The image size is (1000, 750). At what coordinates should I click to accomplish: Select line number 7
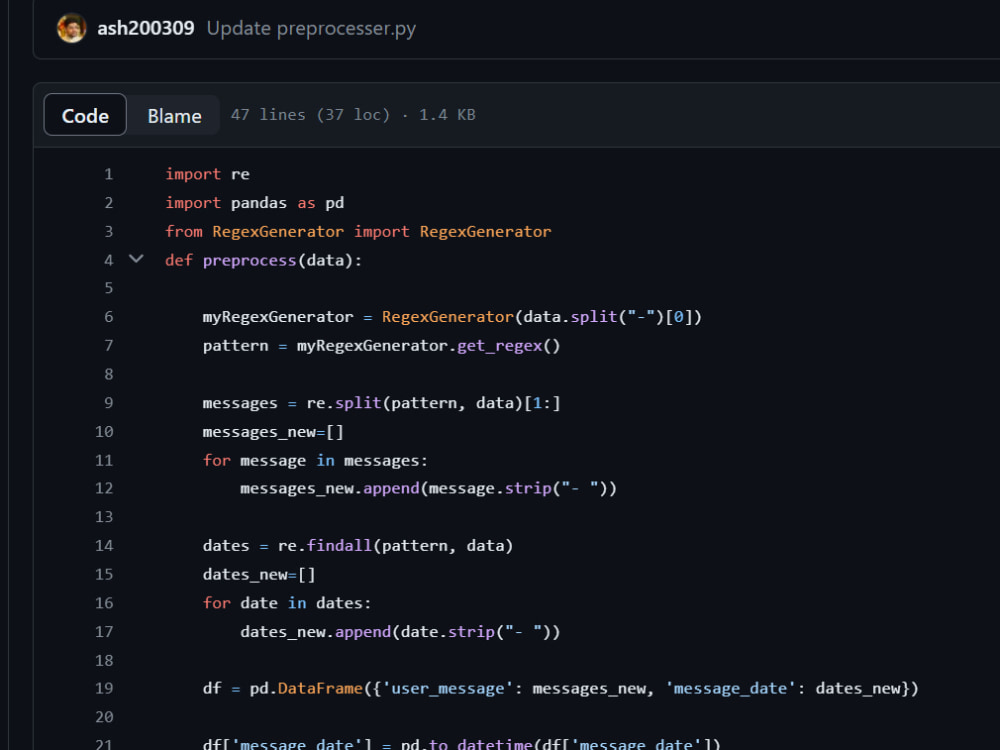coord(108,346)
